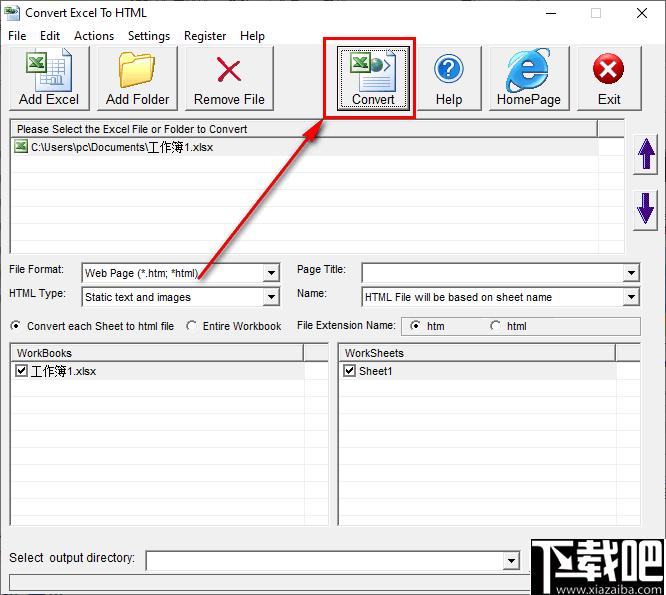The image size is (666, 595).
Task: Click the Add Excel toolbar icon
Action: [x=49, y=78]
